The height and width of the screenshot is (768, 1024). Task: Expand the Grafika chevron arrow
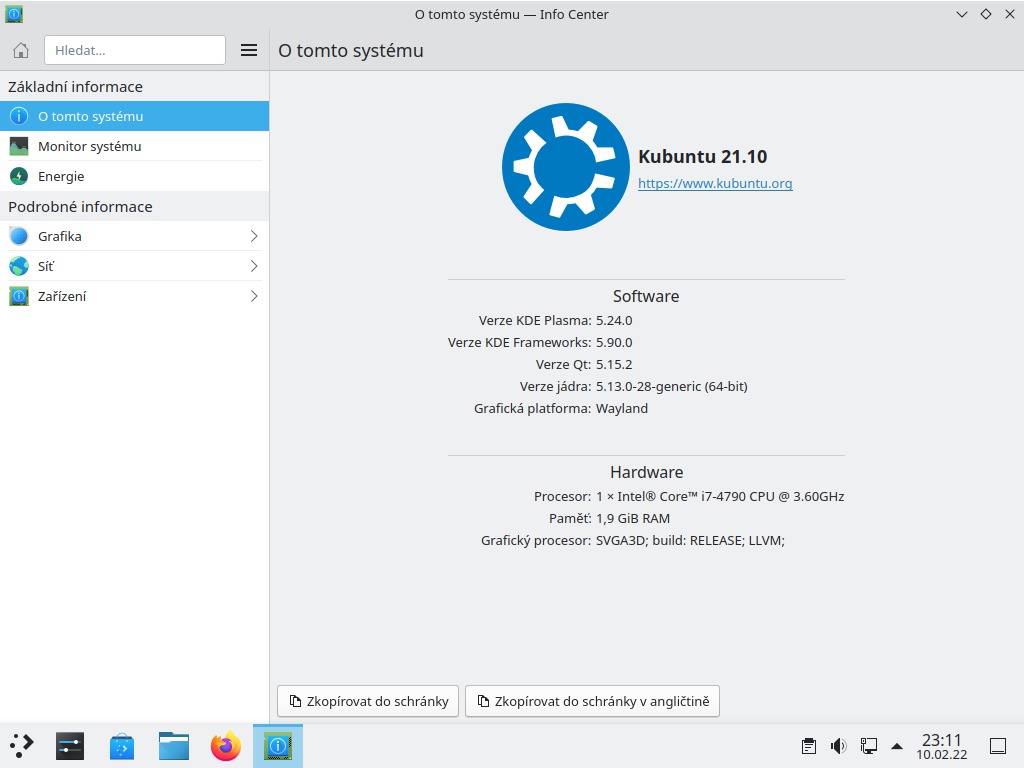point(254,236)
